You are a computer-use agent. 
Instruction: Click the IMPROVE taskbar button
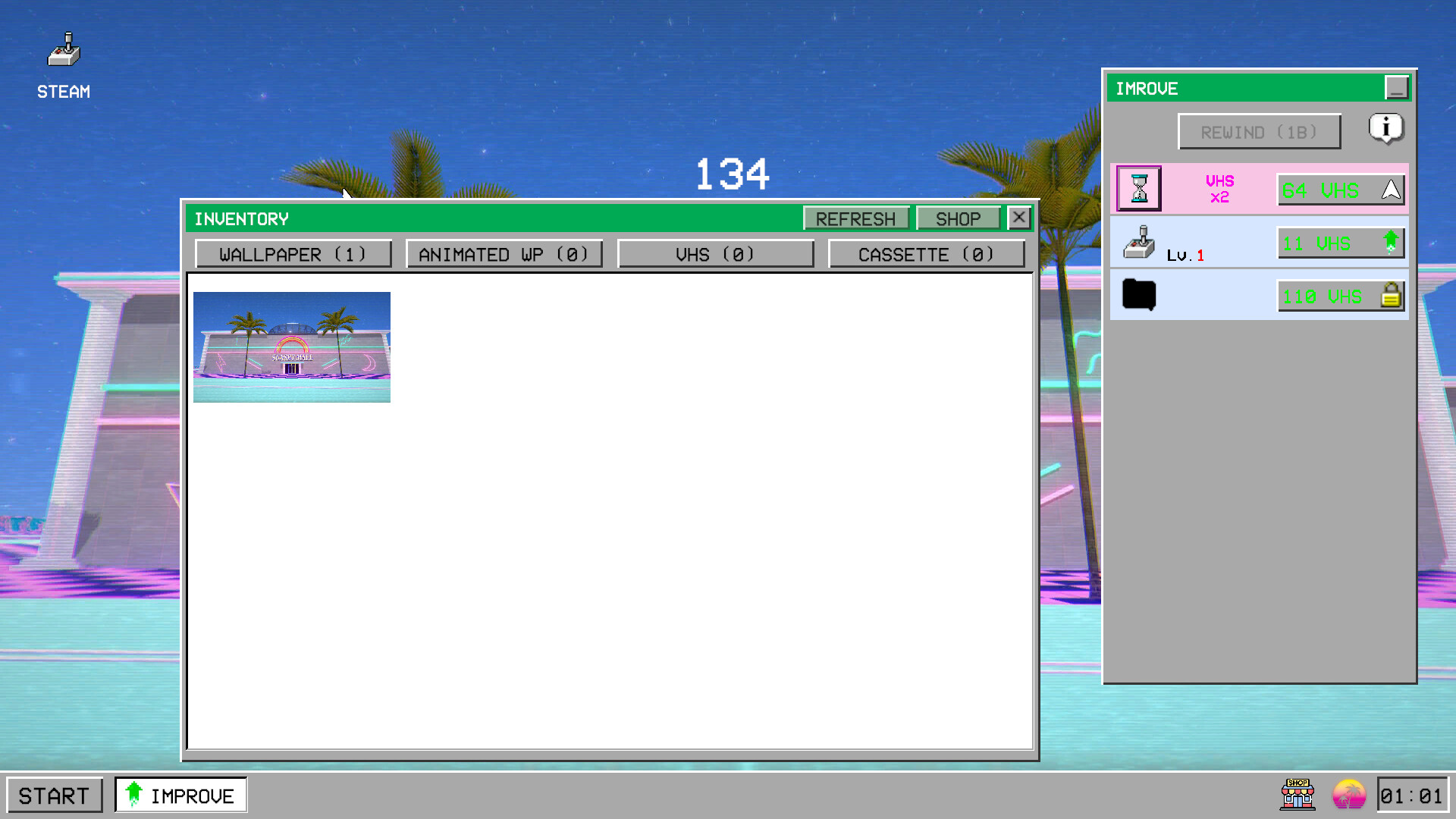point(180,795)
